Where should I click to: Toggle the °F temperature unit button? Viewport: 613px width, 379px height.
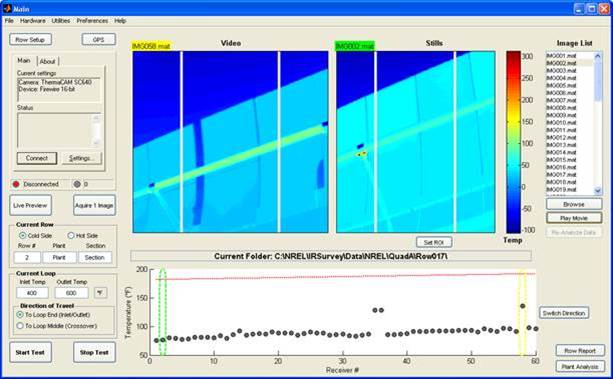(x=100, y=293)
